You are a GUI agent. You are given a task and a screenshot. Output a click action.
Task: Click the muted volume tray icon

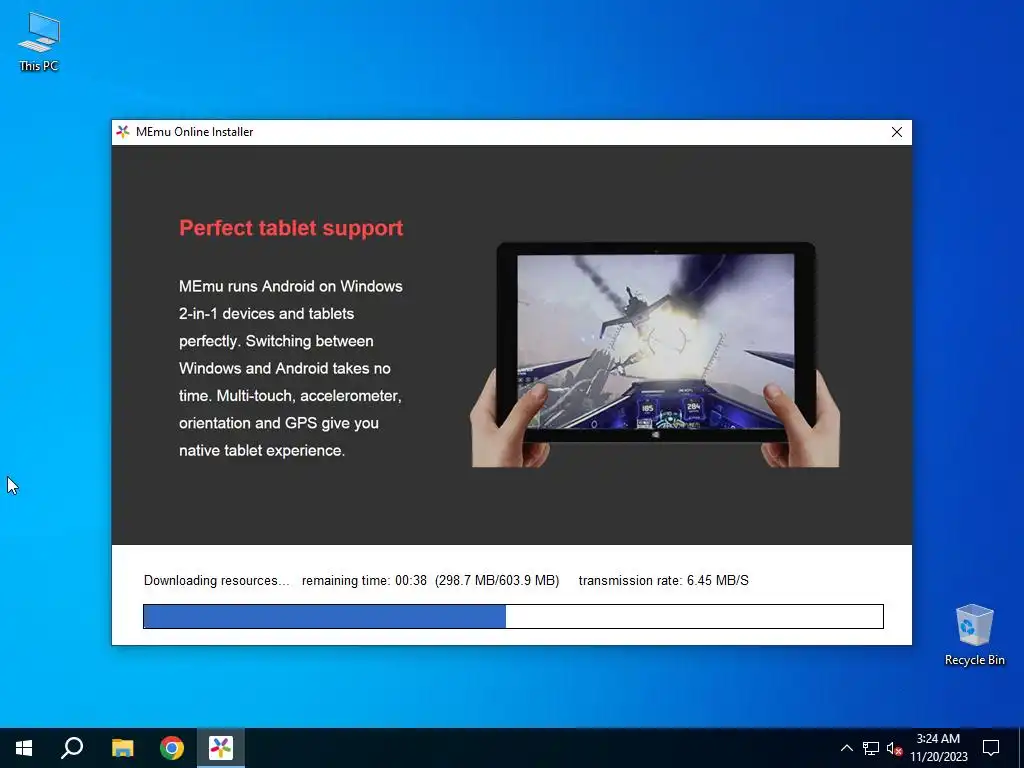tap(894, 748)
